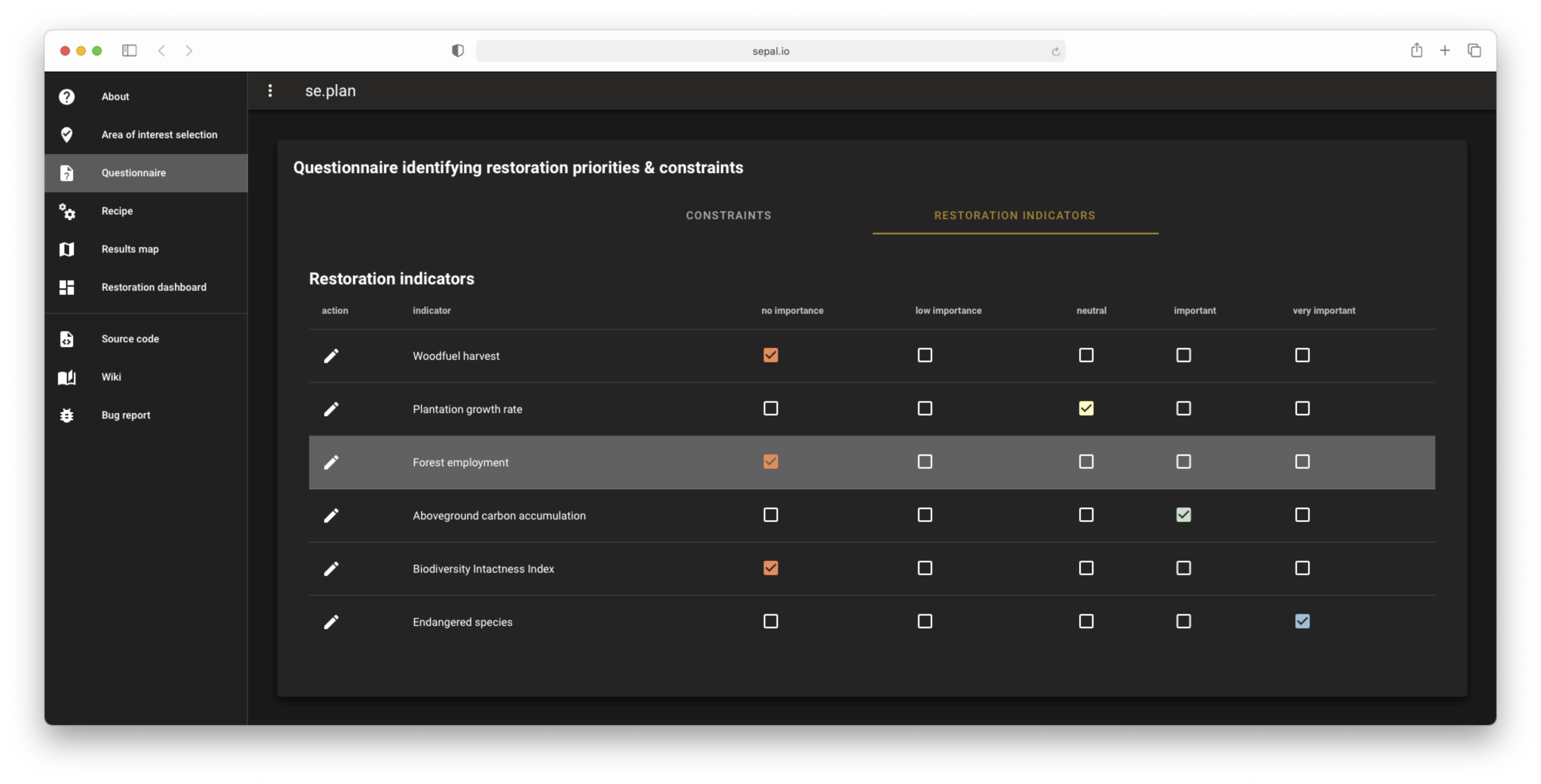The image size is (1541, 784).
Task: Click the Restoration dashboard grid icon
Action: (66, 287)
